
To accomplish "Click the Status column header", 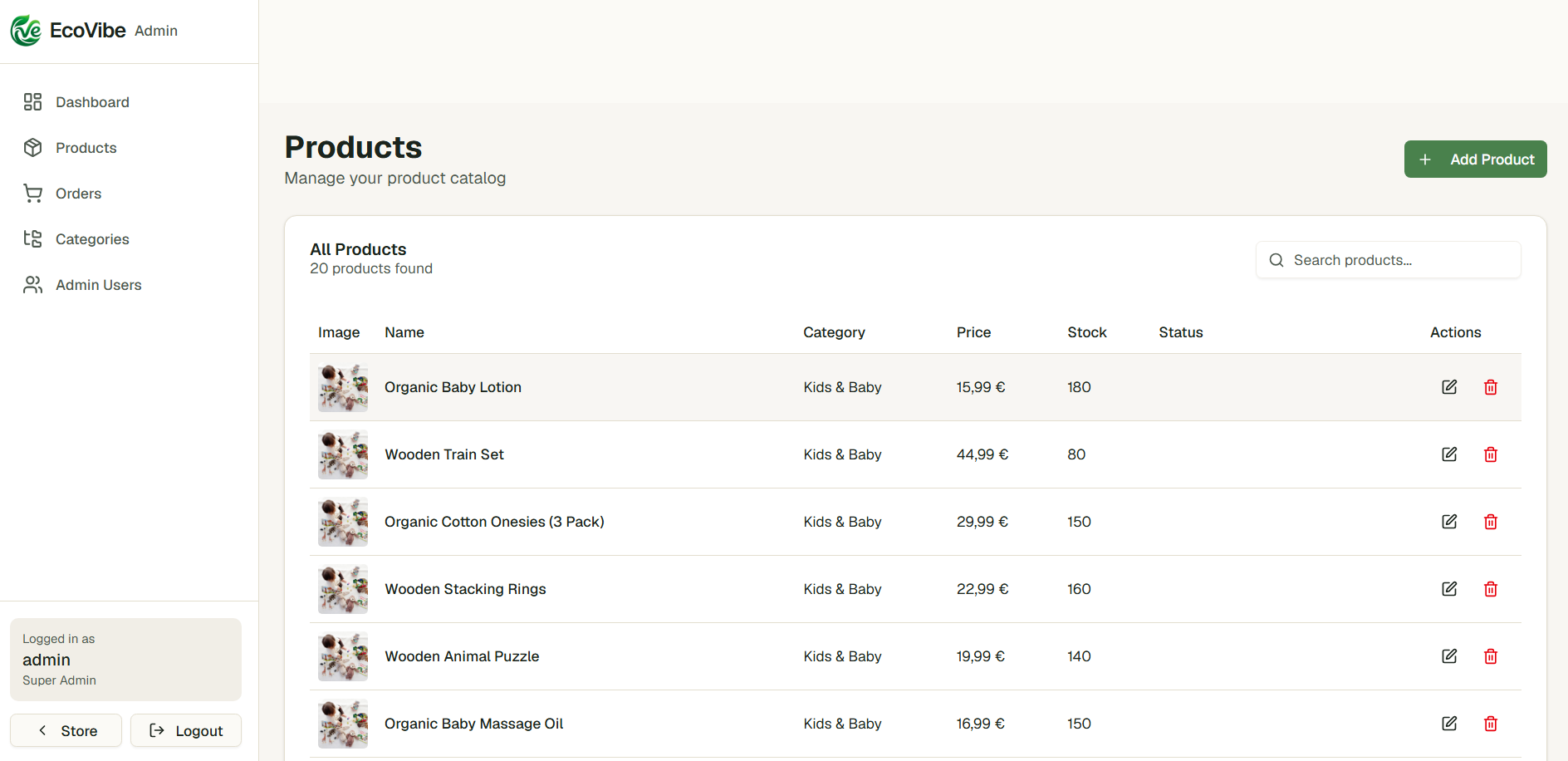I will pos(1181,332).
